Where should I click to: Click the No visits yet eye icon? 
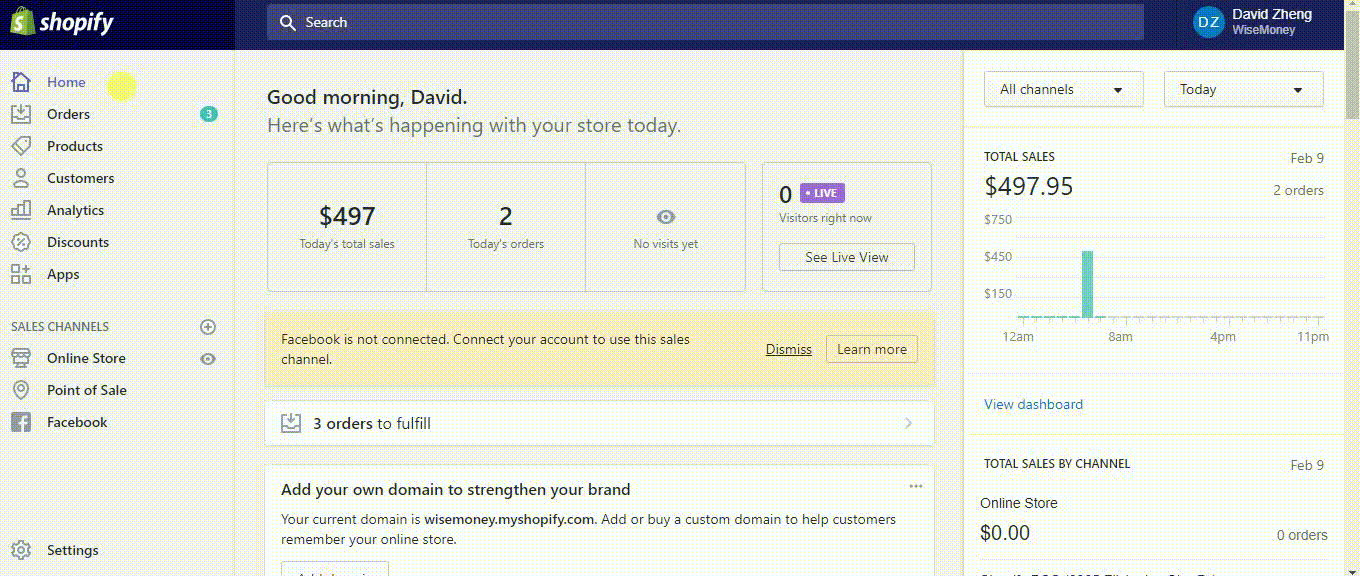(x=666, y=217)
